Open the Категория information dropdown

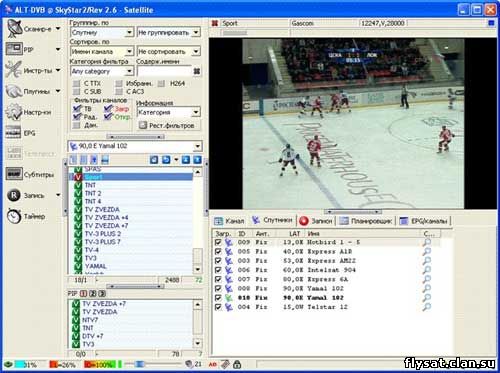point(196,112)
